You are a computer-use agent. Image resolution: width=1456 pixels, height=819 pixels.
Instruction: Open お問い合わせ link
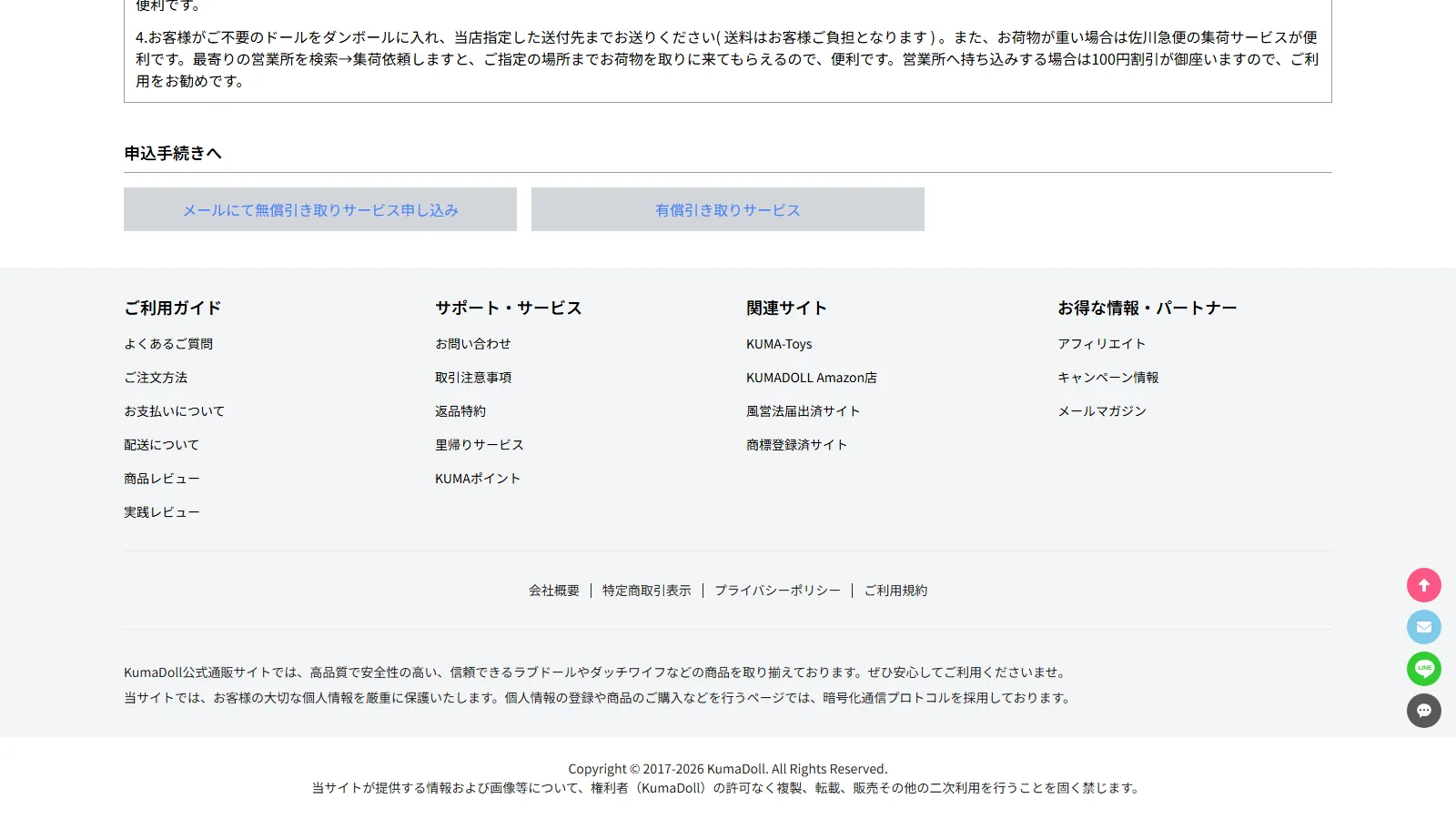point(473,344)
